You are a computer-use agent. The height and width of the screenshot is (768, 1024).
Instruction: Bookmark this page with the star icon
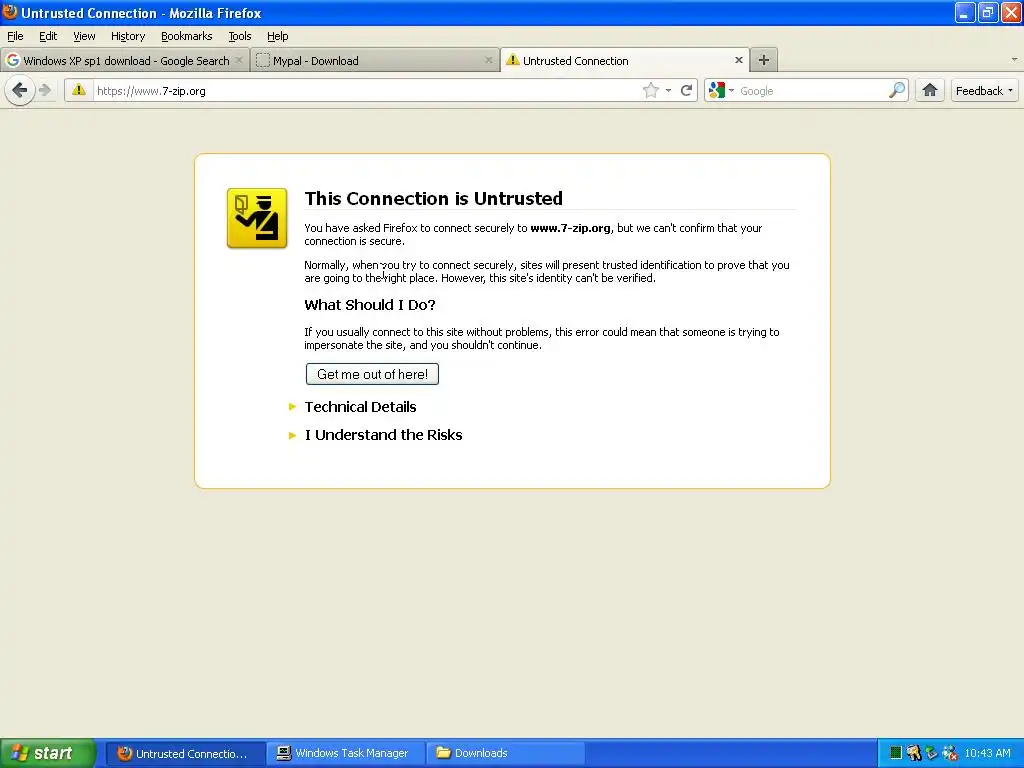click(650, 90)
